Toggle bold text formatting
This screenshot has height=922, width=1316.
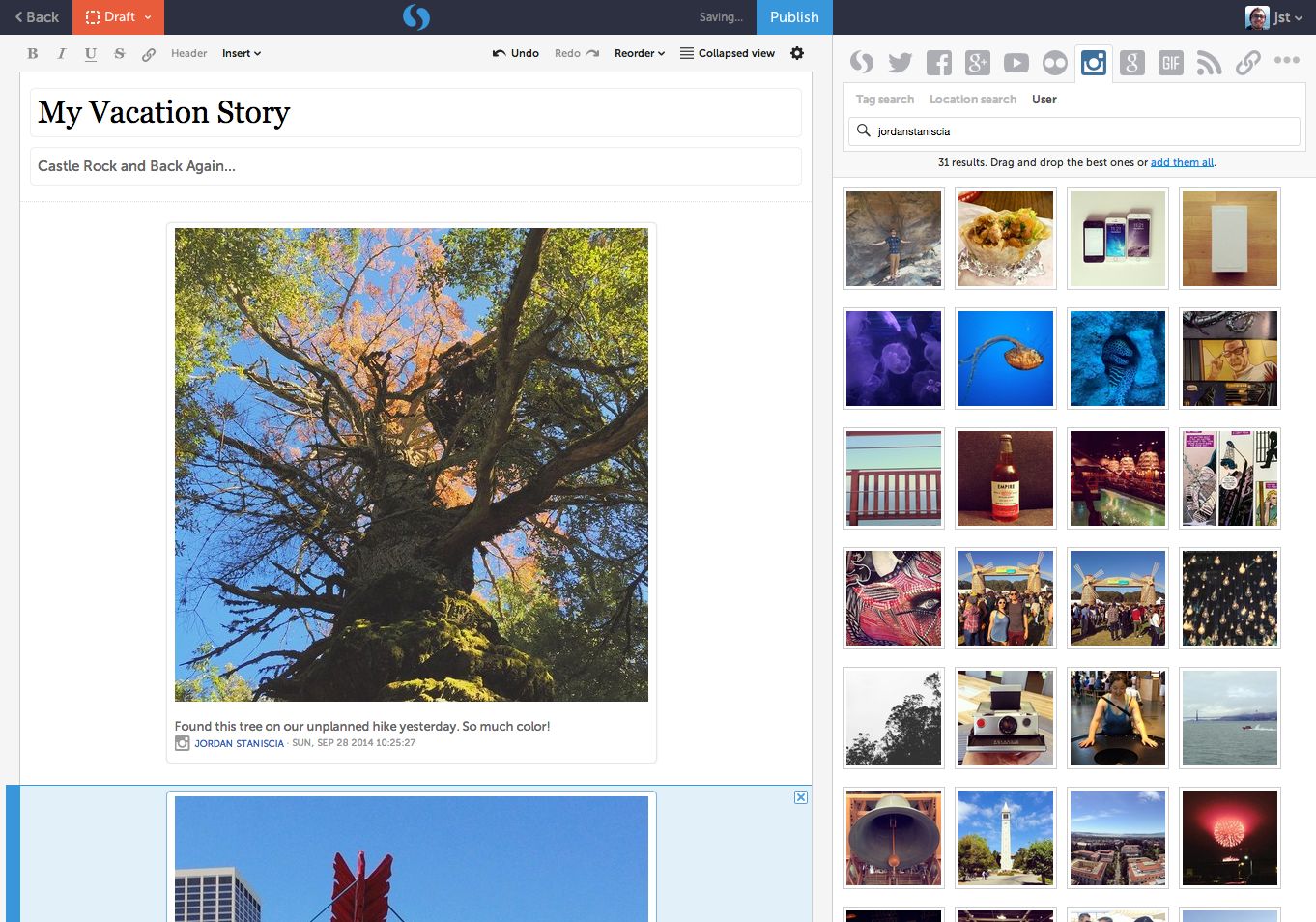pos(33,54)
